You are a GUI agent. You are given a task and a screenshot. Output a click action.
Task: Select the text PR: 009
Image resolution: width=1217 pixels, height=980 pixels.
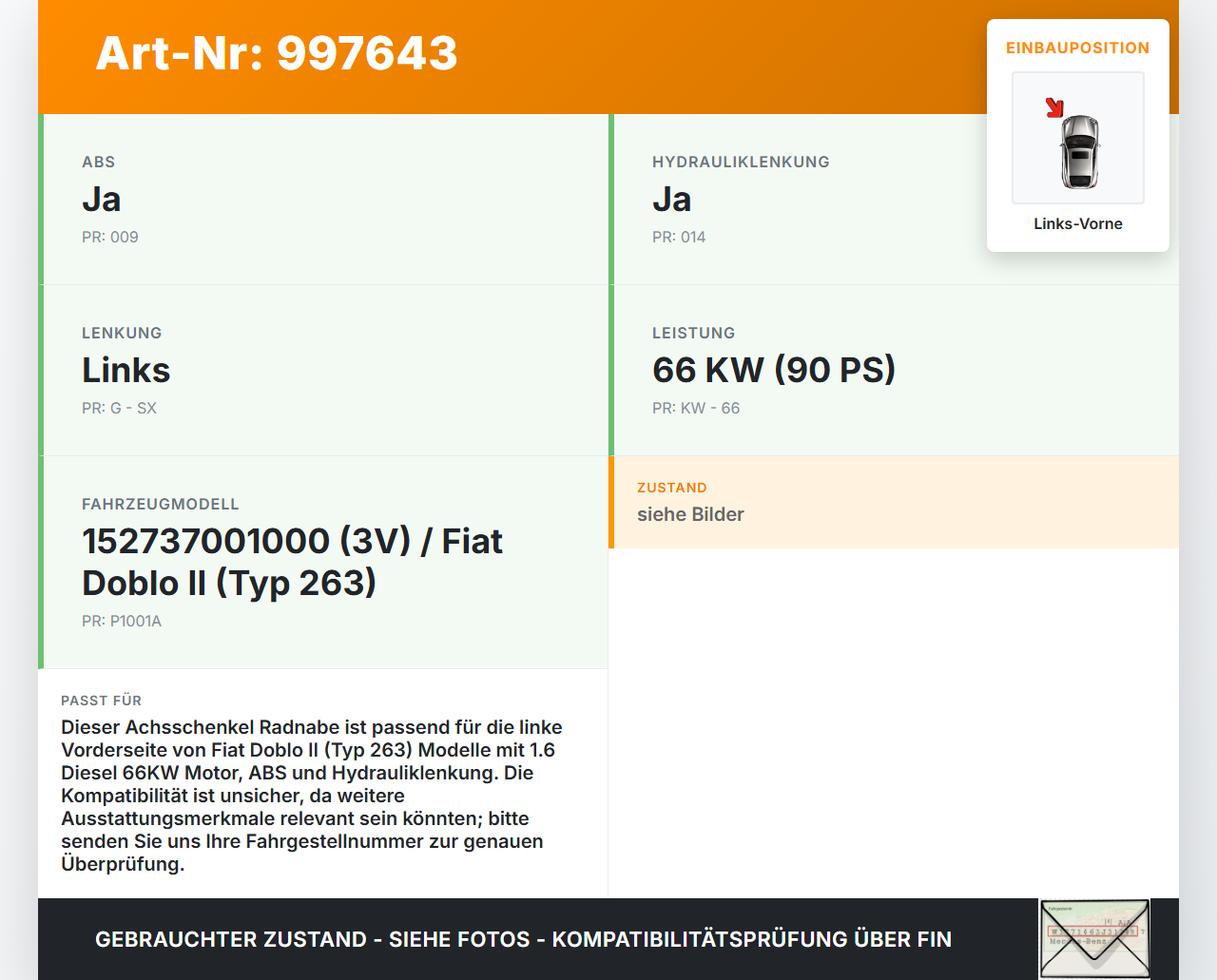click(x=110, y=237)
